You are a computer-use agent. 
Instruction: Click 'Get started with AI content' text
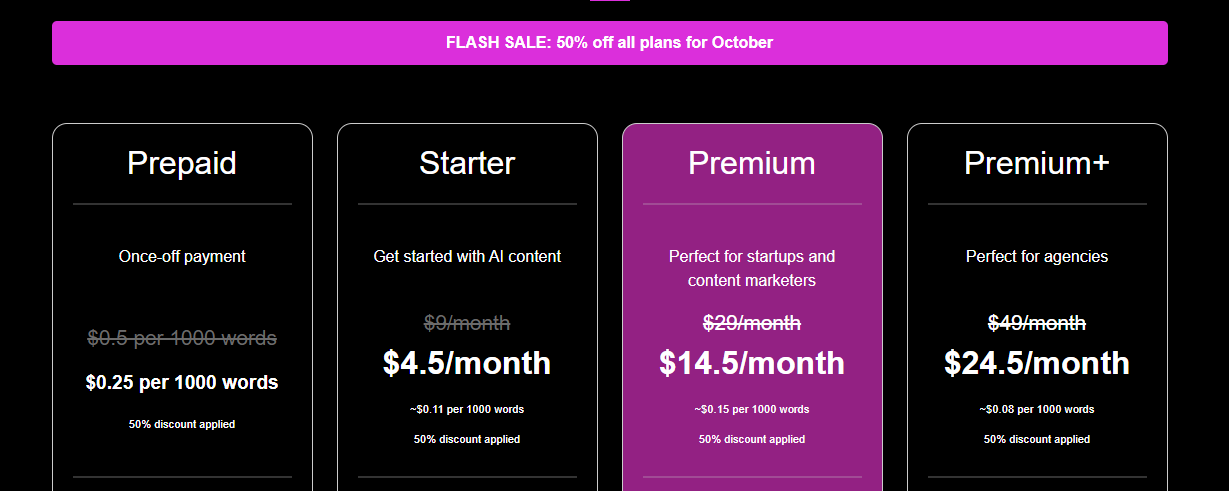[x=467, y=256]
